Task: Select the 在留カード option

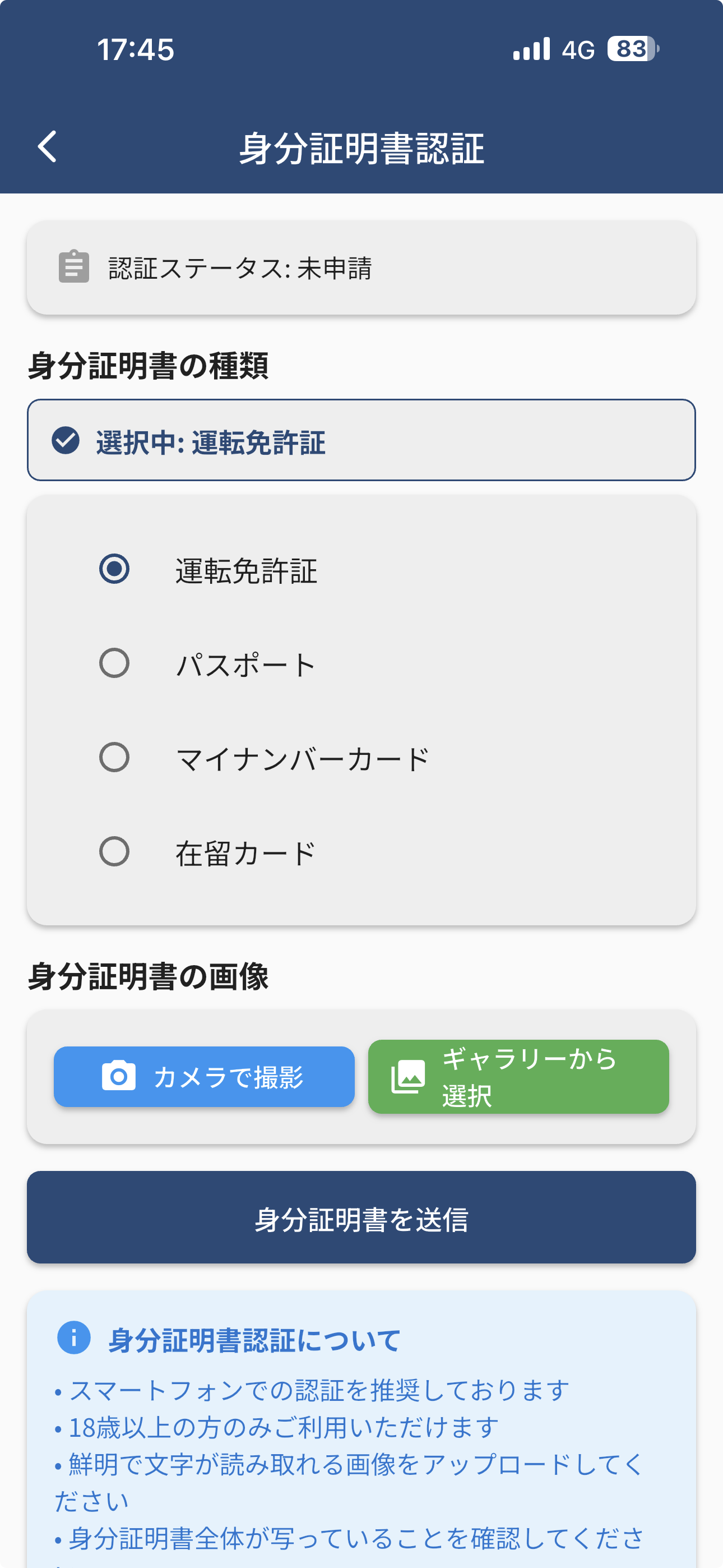Action: point(115,852)
